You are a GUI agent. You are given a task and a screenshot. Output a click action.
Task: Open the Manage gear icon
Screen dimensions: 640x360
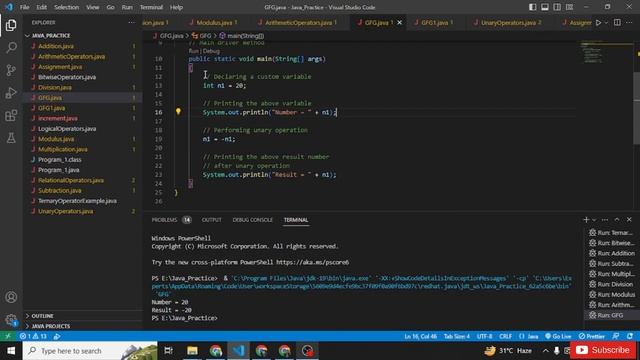pyautogui.click(x=11, y=320)
